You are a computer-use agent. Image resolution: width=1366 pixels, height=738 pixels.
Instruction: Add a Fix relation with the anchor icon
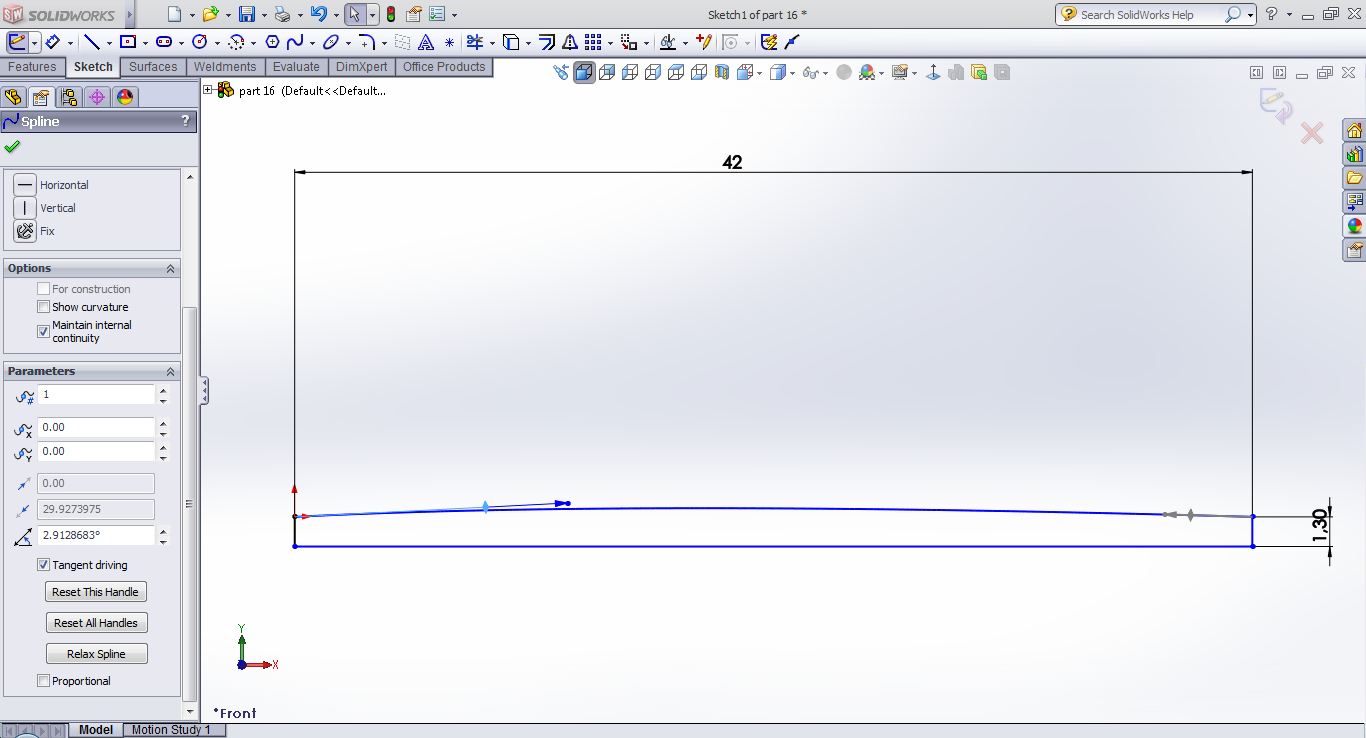tap(25, 231)
